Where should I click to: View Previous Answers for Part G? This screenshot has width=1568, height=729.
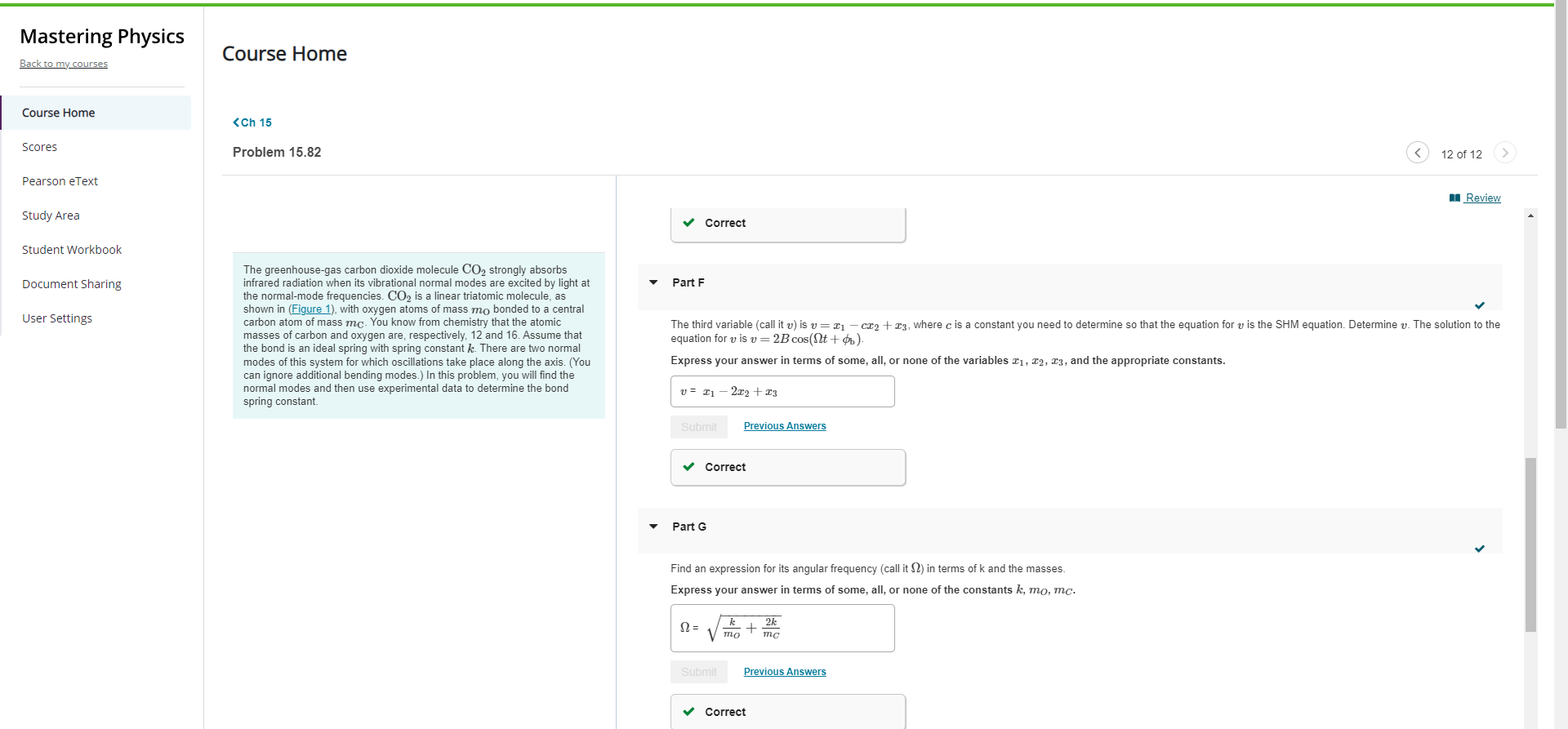pyautogui.click(x=785, y=672)
